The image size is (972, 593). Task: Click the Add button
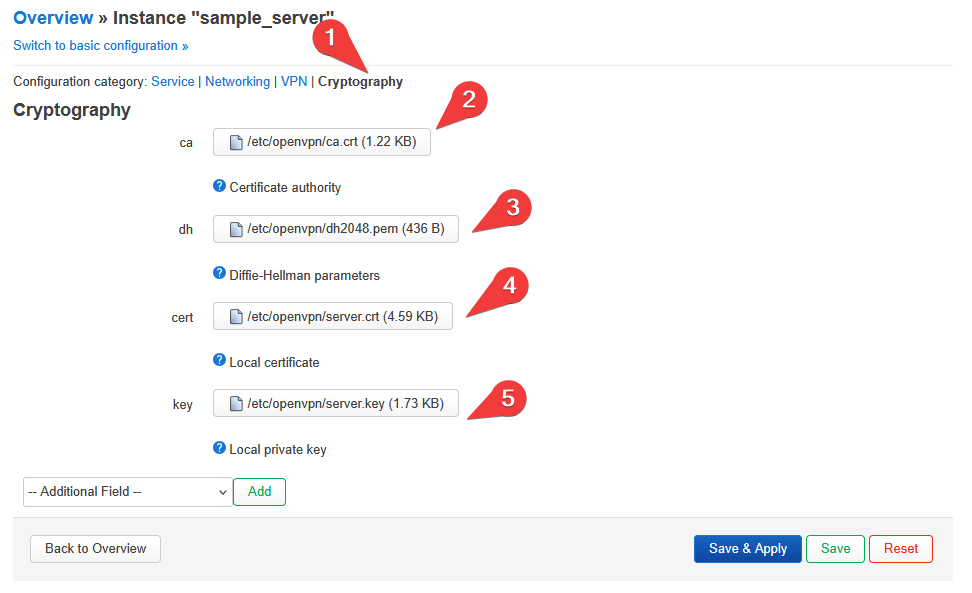click(x=259, y=492)
